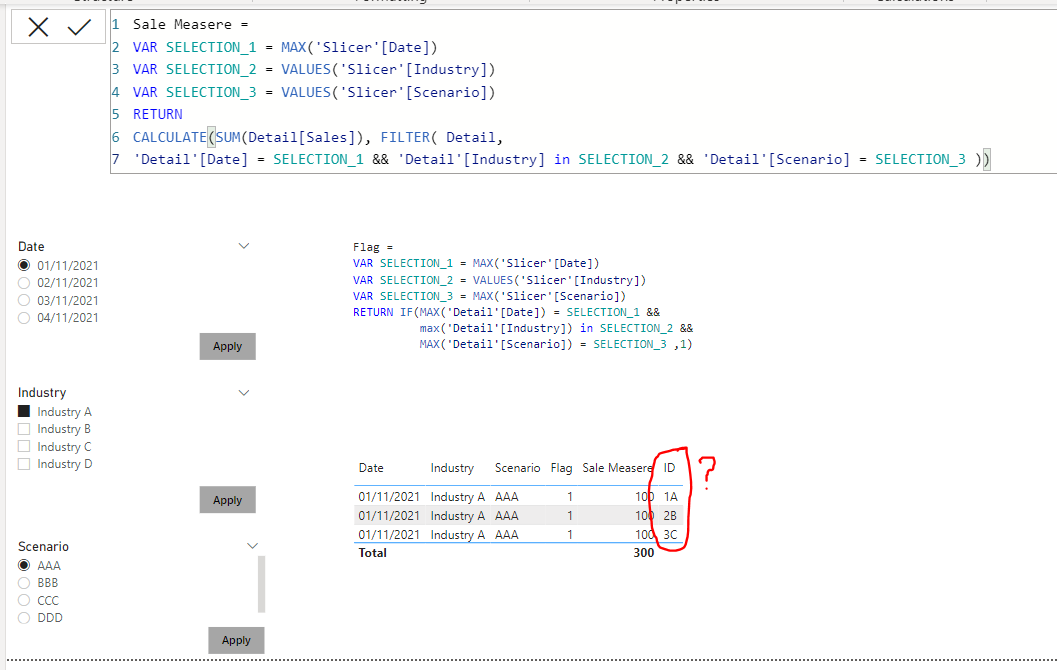Select date 01/11/2021 radio button

pyautogui.click(x=24, y=266)
